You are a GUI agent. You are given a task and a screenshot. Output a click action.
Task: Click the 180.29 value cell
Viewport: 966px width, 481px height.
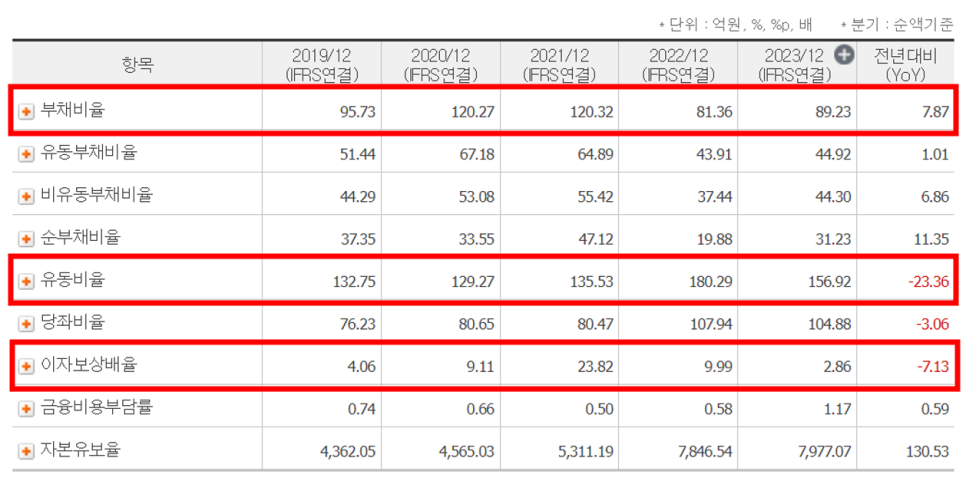710,282
